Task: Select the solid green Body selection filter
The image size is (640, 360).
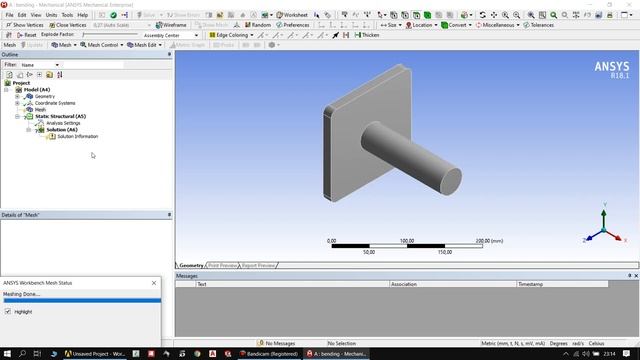Action: pos(427,15)
